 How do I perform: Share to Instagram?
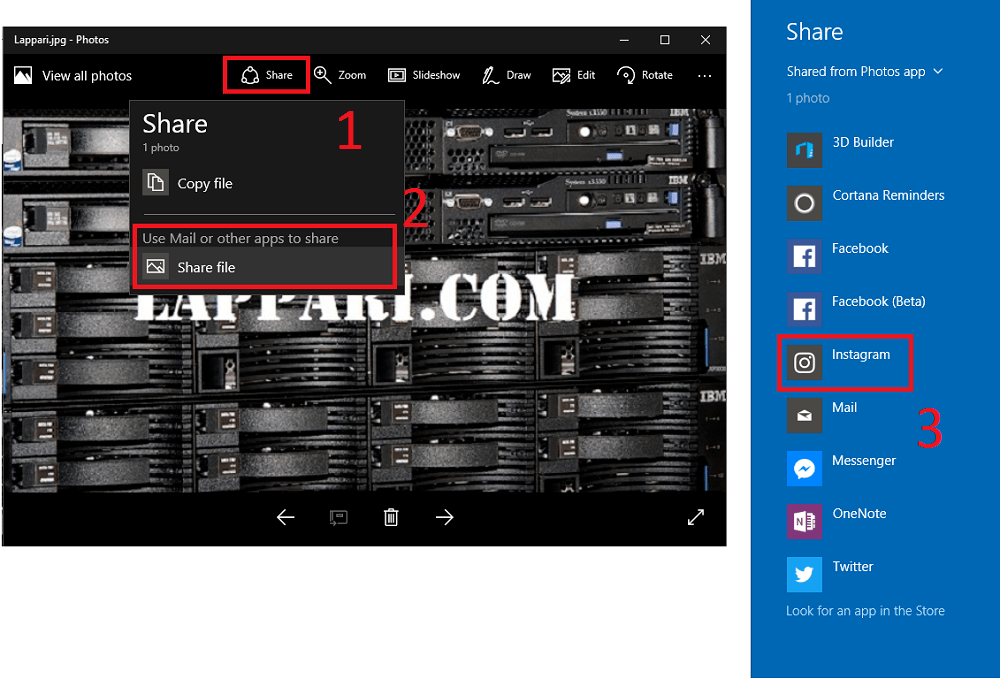click(838, 362)
